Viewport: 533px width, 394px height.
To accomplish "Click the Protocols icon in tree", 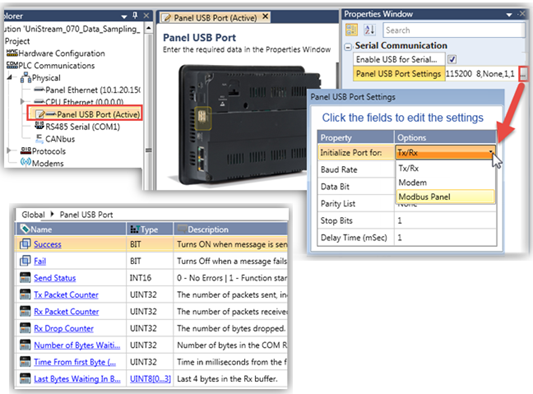I will [25, 150].
